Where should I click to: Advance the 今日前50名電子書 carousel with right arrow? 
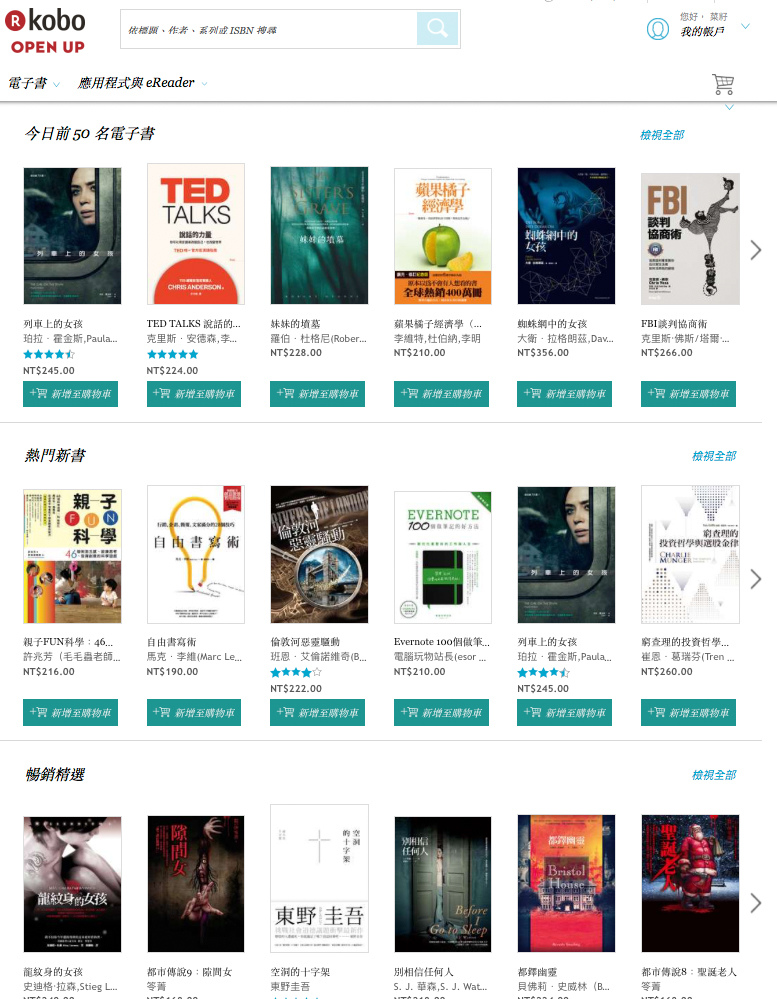click(755, 250)
